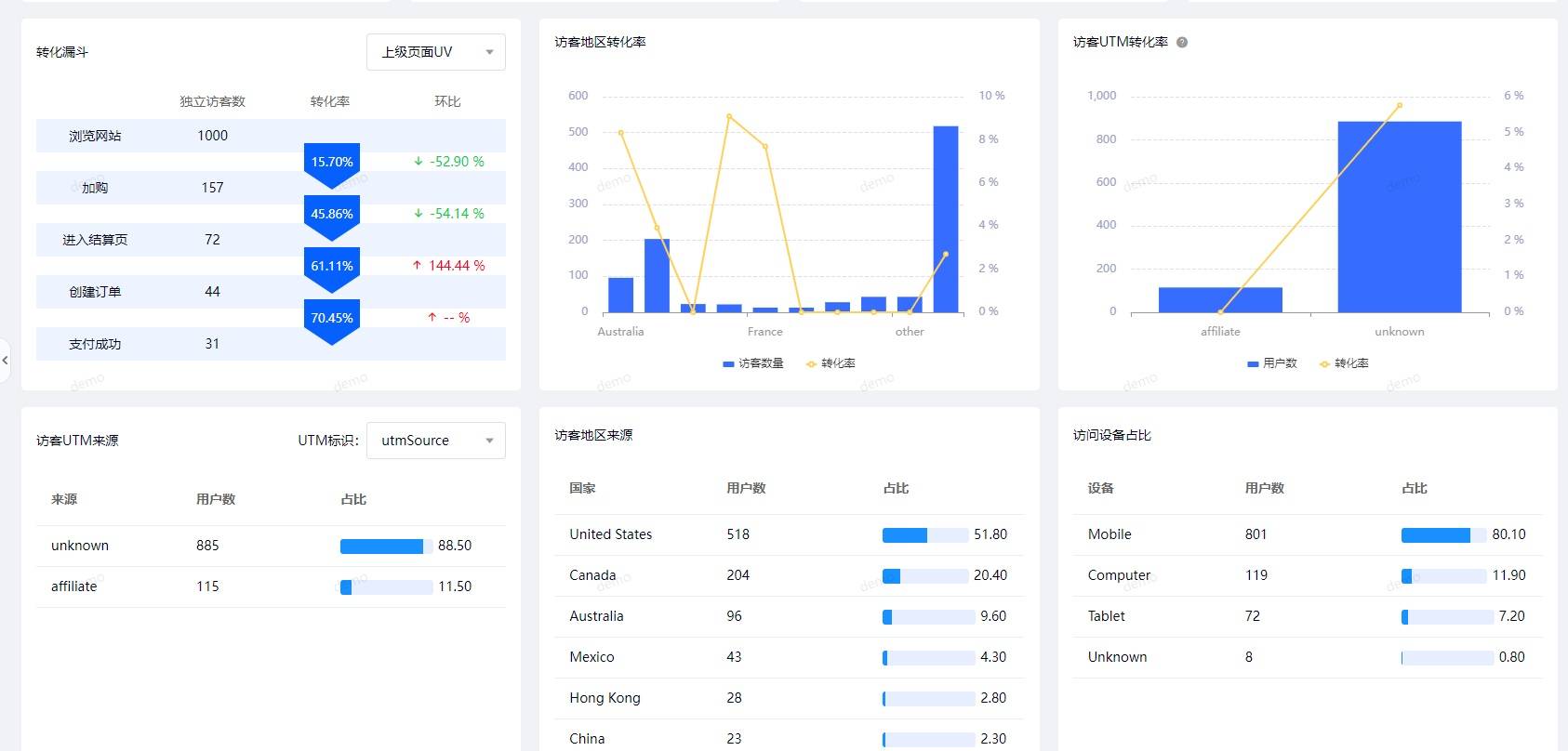
Task: Click the 国家 column header in region table
Action: (x=583, y=489)
